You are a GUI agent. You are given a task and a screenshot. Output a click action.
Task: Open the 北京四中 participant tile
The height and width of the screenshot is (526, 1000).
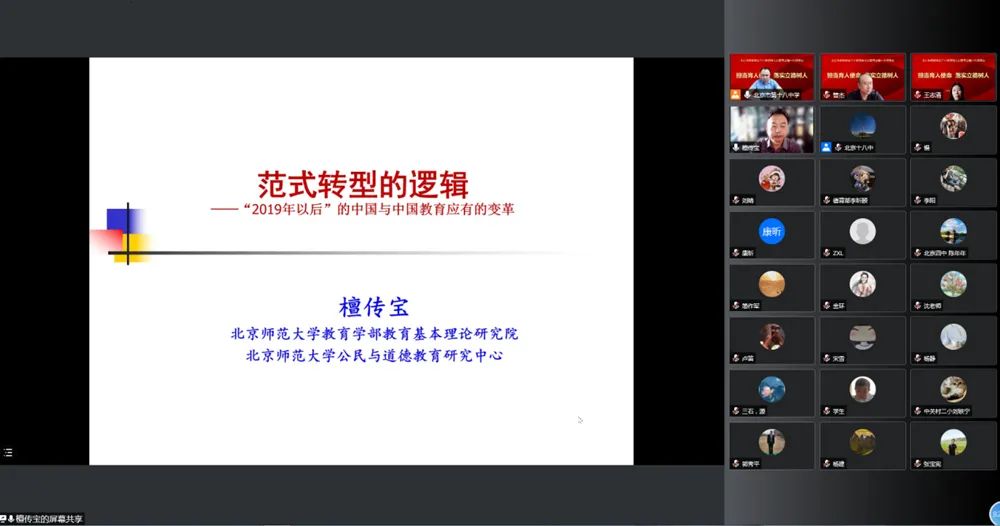(952, 235)
